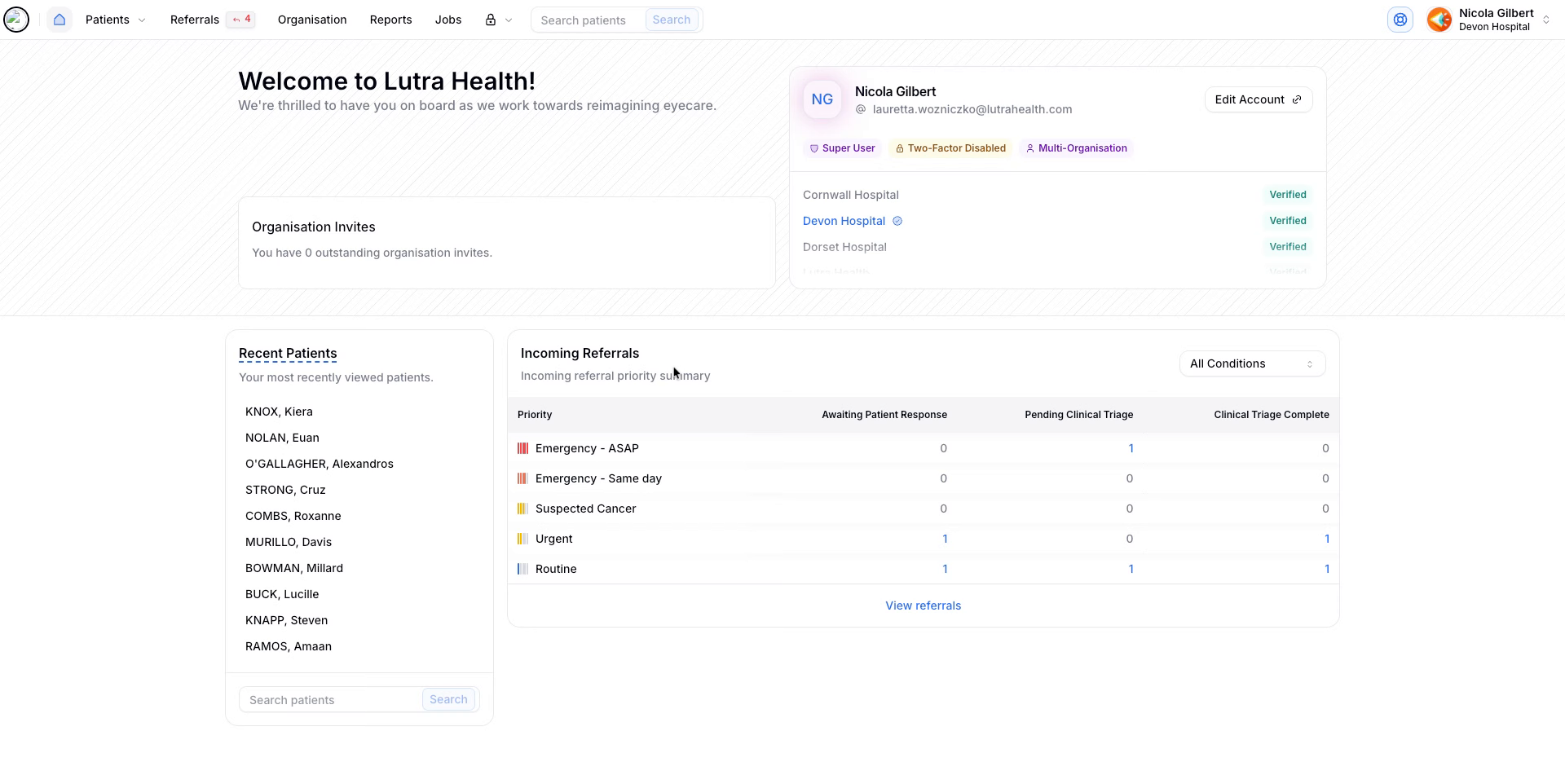1565x784 pixels.
Task: Click Nicola Gilbert's avatar in the top bar
Action: coord(1439,20)
